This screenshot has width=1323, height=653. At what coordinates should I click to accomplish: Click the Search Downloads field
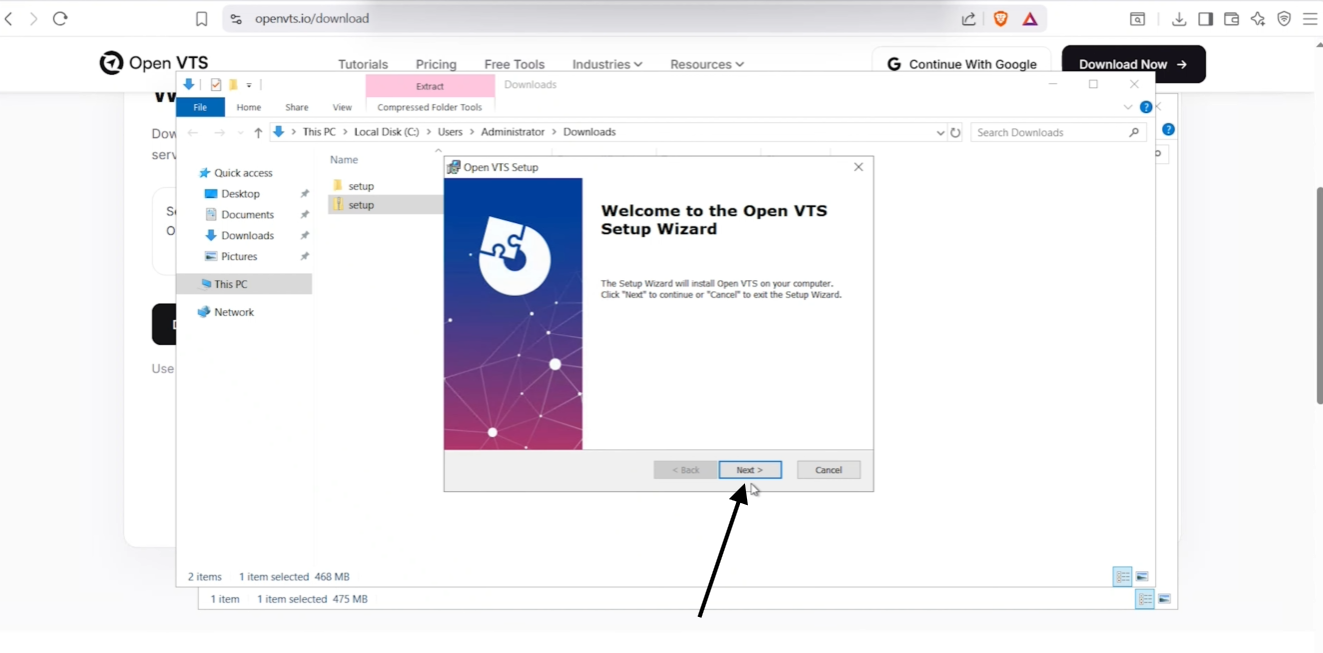[1050, 132]
